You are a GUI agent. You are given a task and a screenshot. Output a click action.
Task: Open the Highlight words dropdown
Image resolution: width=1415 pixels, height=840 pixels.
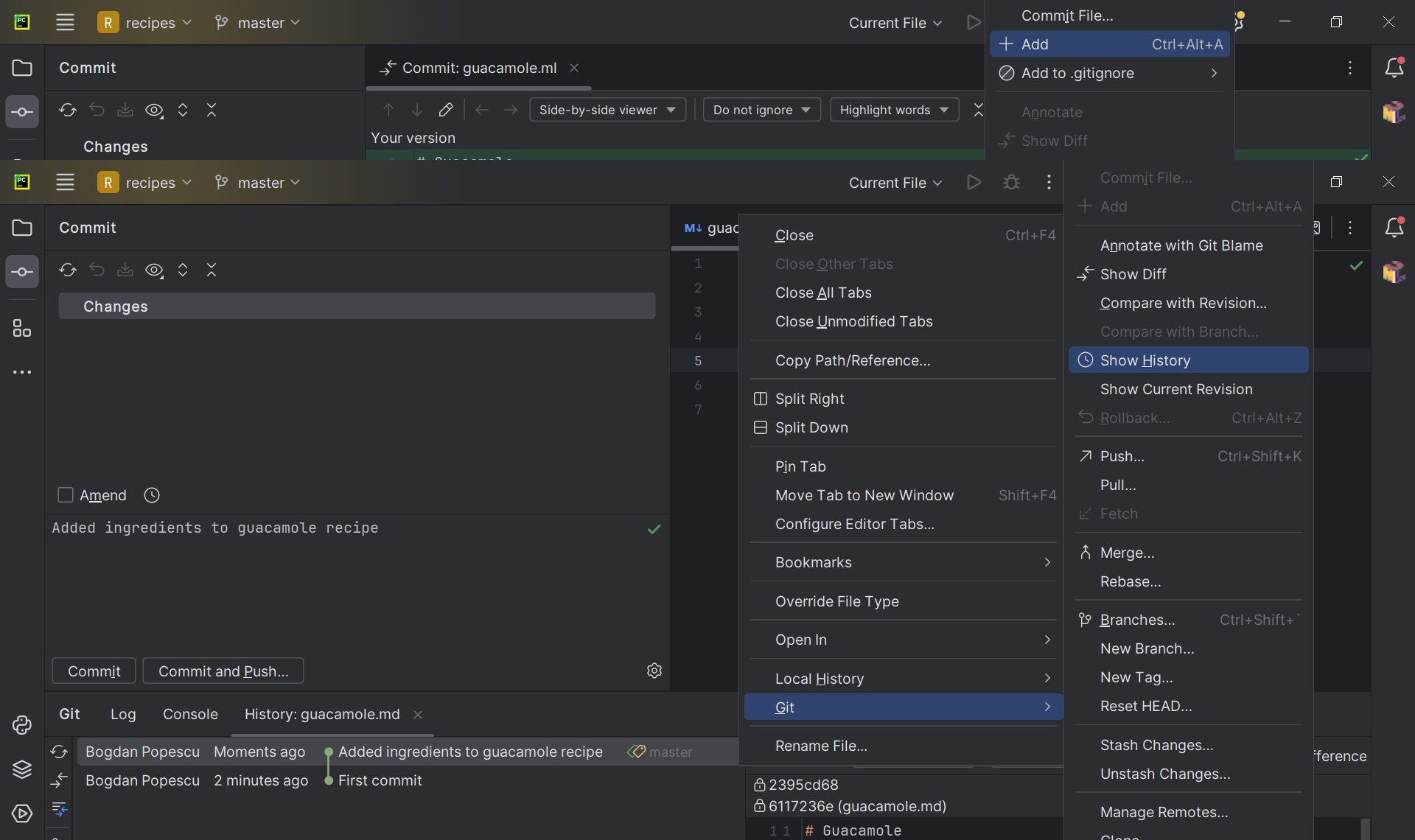pos(894,110)
